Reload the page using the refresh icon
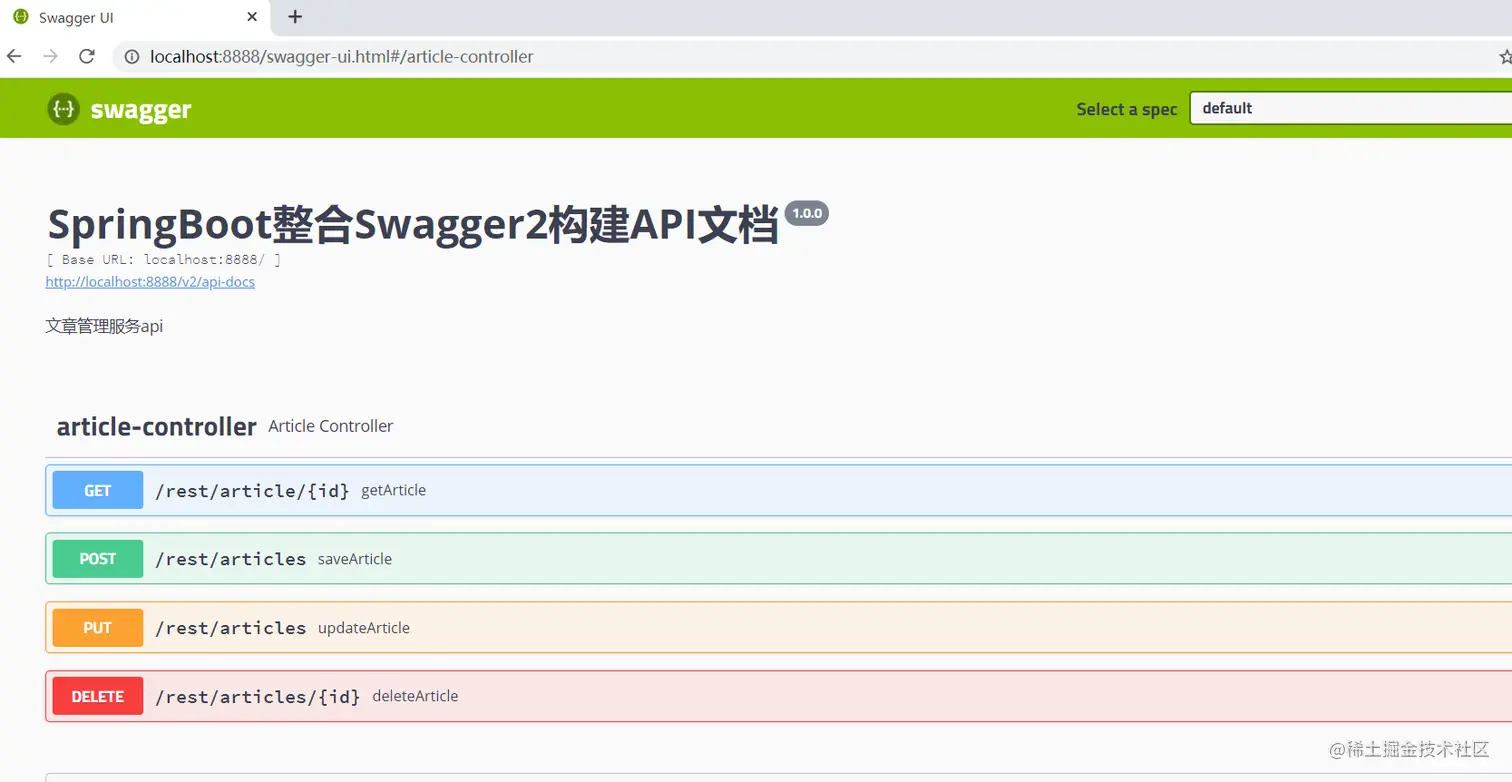This screenshot has width=1512, height=782. tap(86, 56)
